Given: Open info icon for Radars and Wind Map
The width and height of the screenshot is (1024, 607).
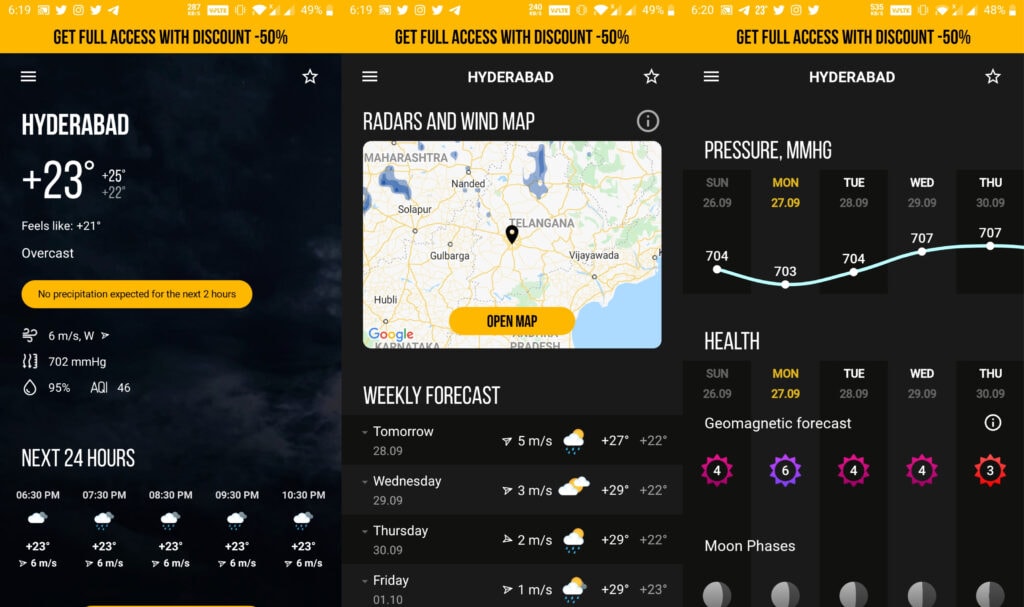Looking at the screenshot, I should (648, 121).
